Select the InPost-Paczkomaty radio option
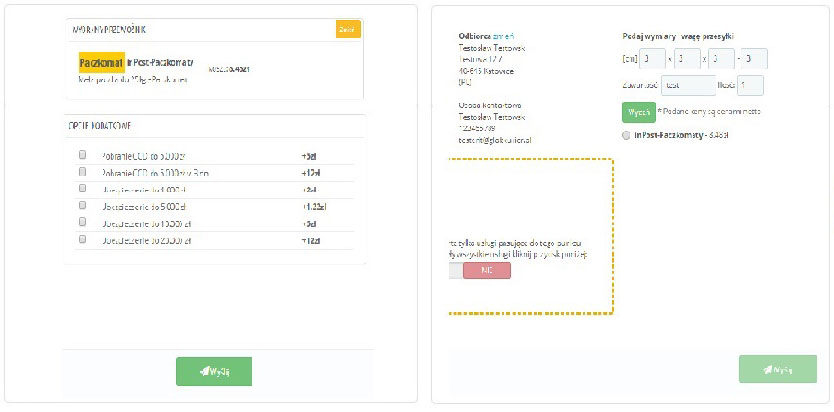The image size is (834, 412). click(626, 134)
